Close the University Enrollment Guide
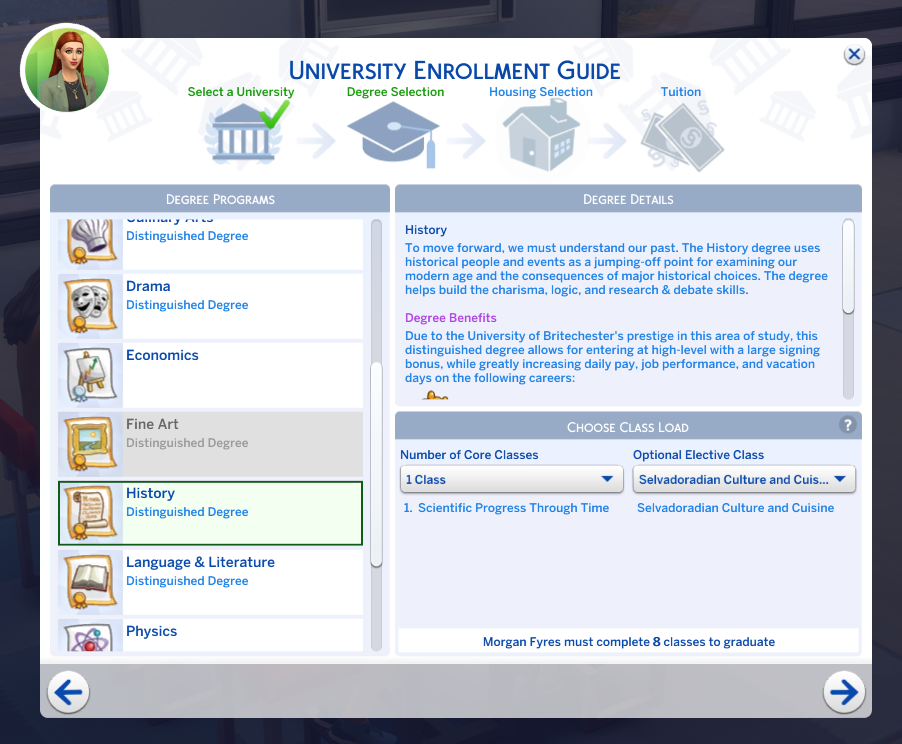The image size is (902, 744). point(854,55)
